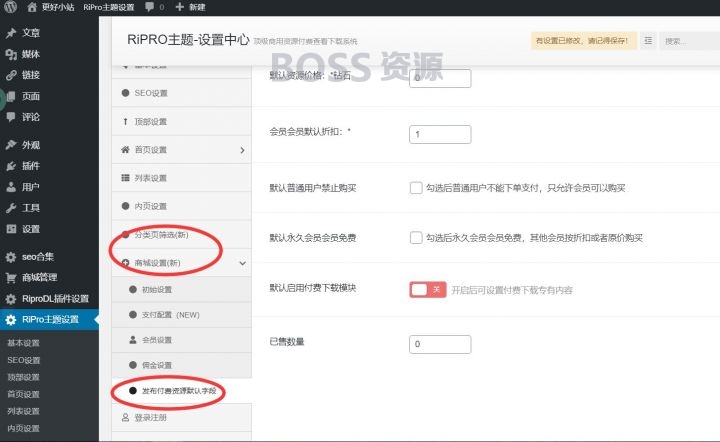
Task: Open the 内页设置 panel tab
Action: tap(181, 206)
